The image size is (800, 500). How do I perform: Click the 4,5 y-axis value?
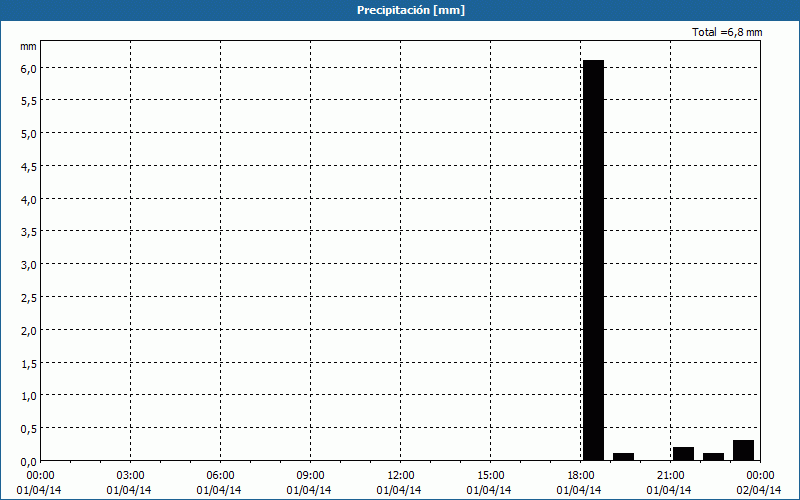pos(29,167)
